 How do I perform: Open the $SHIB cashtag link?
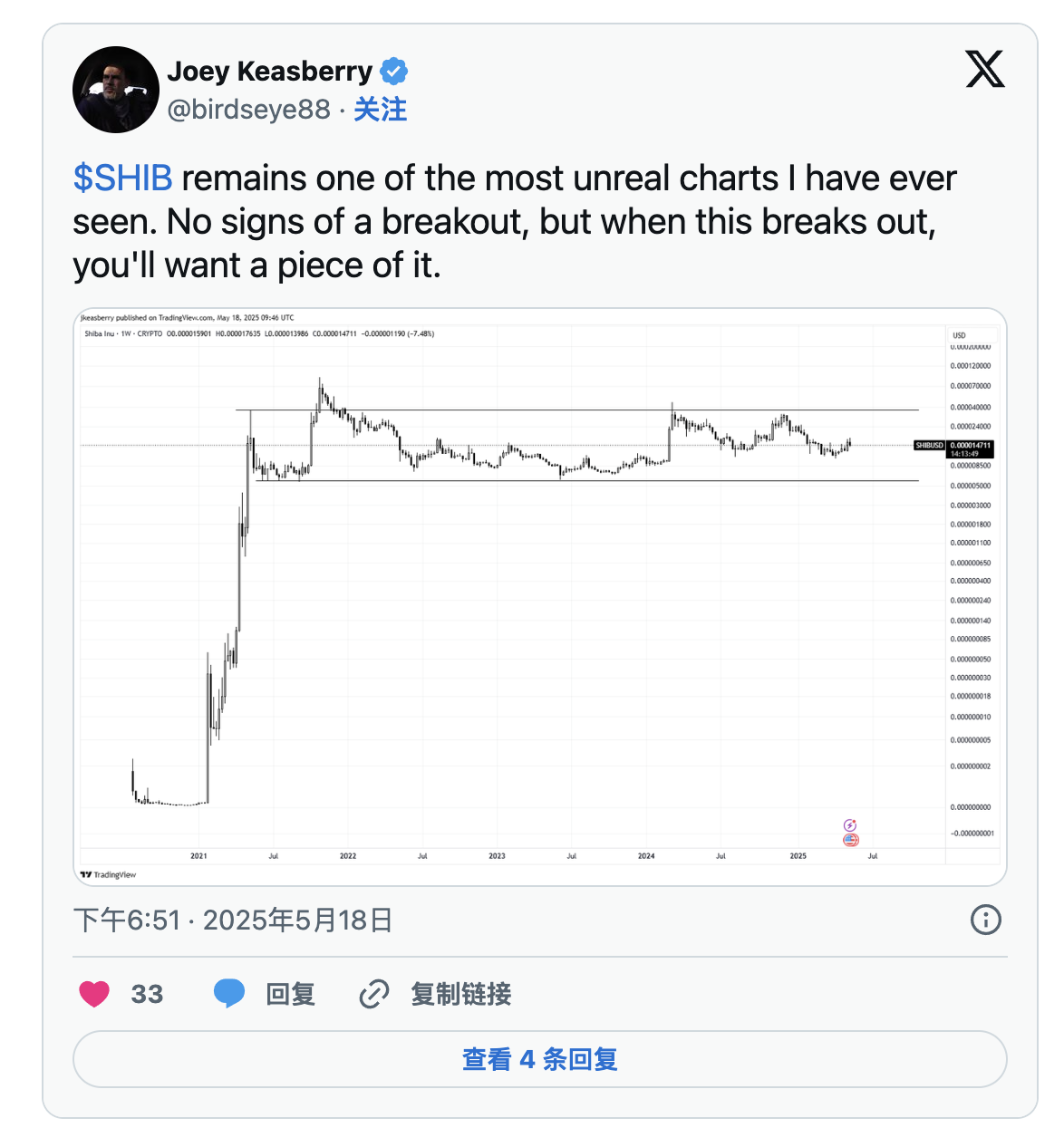tap(122, 178)
